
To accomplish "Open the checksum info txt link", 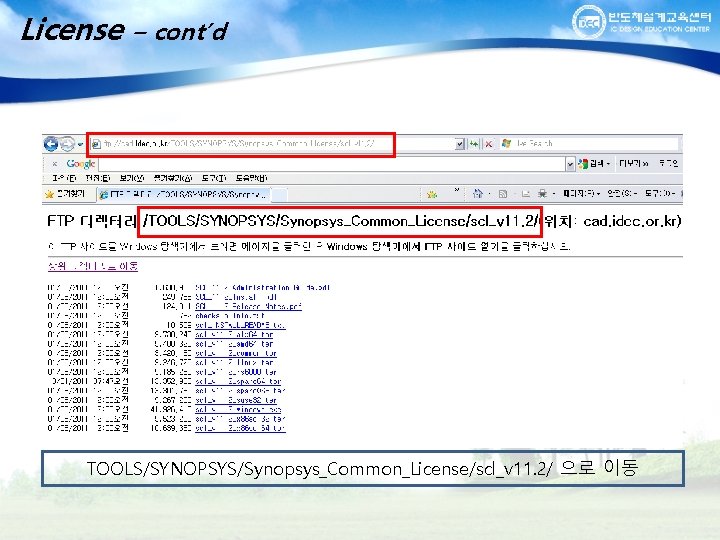I will point(230,316).
